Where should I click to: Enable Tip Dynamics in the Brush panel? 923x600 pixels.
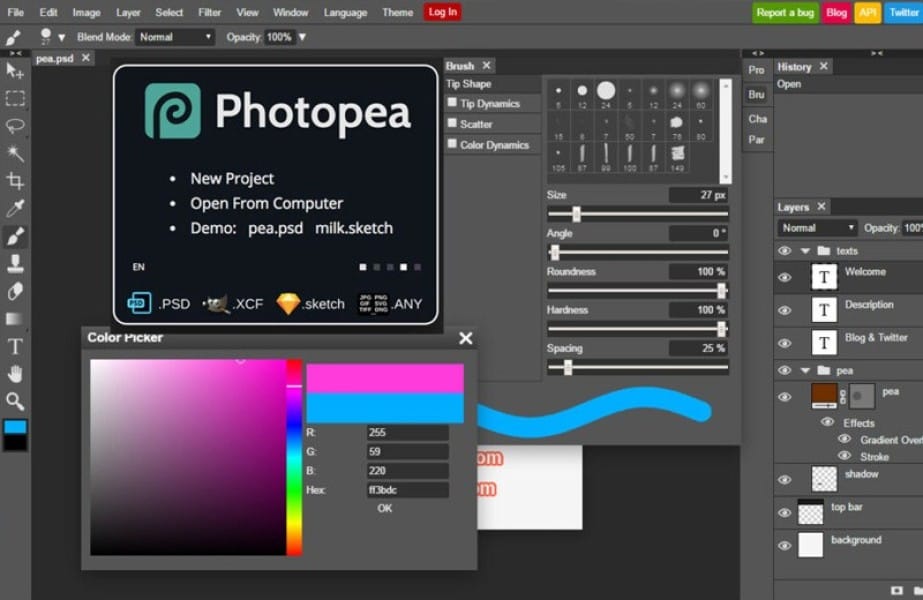pos(452,103)
